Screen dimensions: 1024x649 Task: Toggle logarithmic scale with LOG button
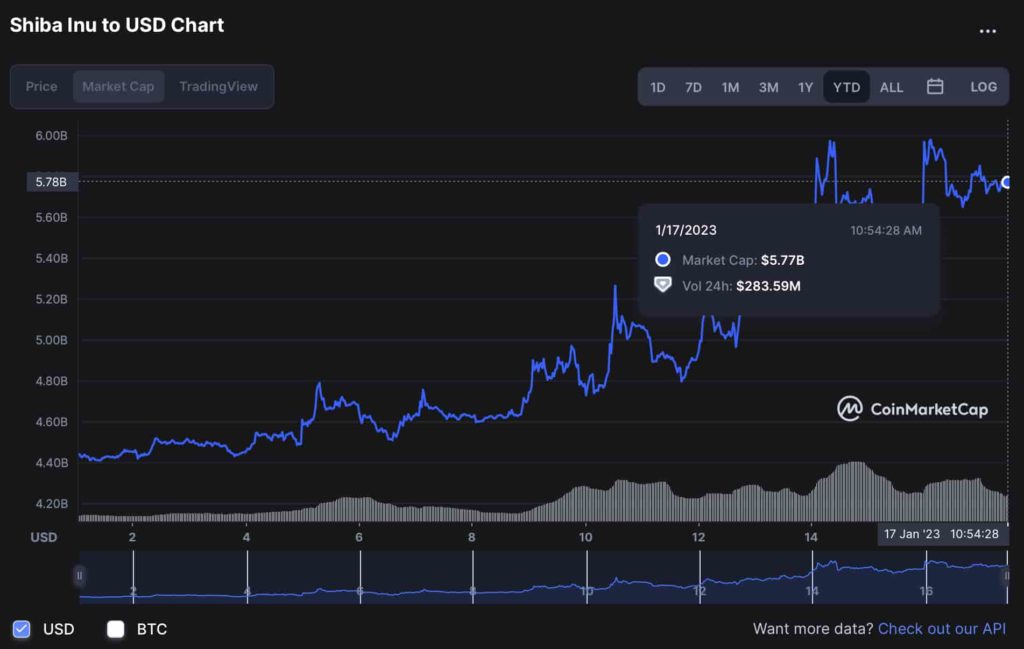[983, 87]
